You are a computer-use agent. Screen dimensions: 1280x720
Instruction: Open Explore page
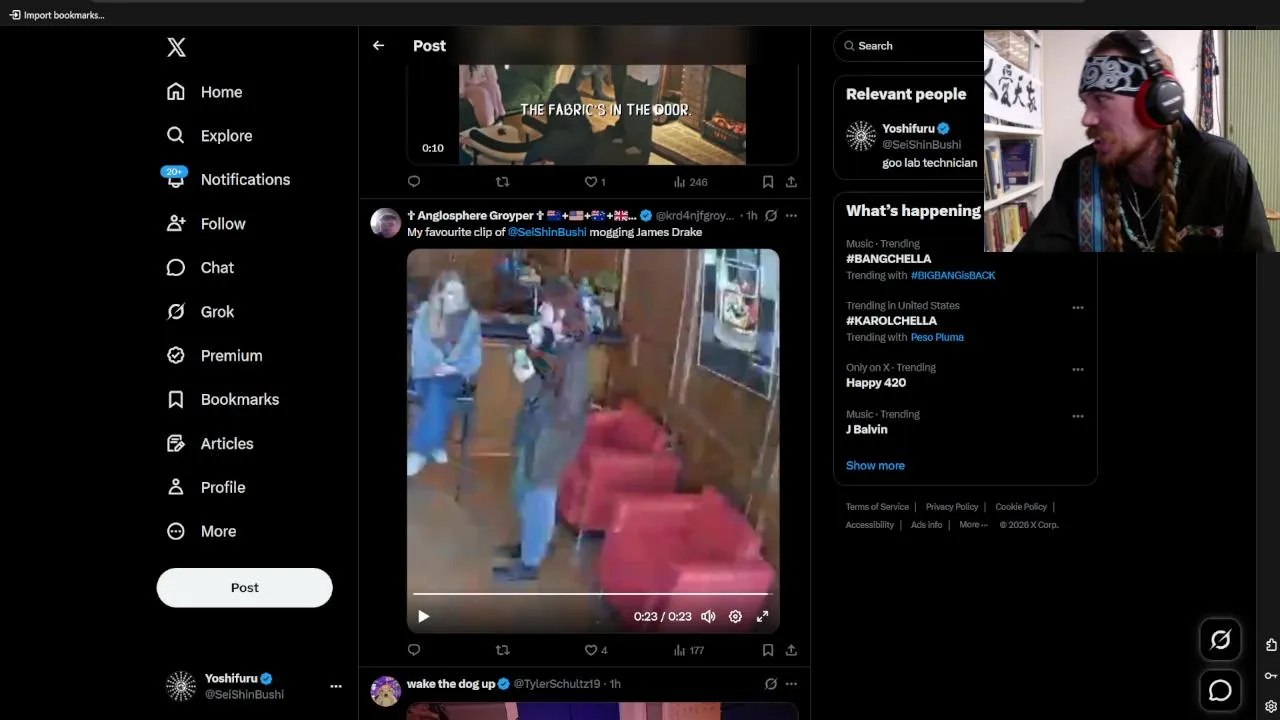coord(209,136)
